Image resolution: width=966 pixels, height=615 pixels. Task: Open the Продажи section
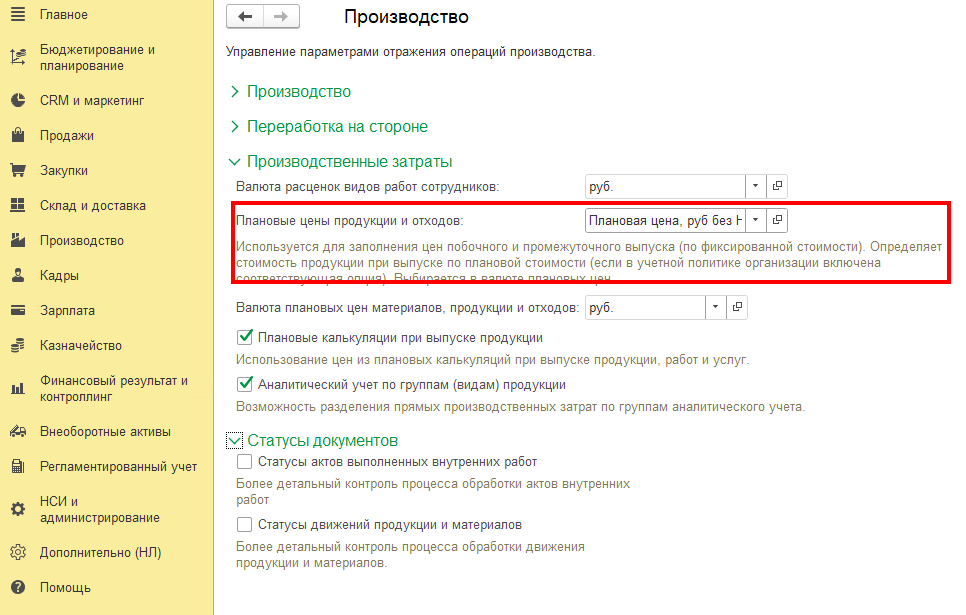click(x=67, y=136)
